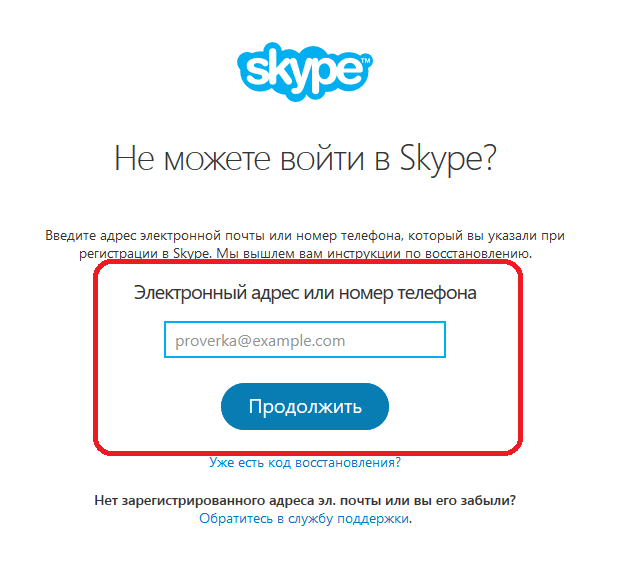
Task: Click the proverka@example.com placeholder text
Action: click(x=260, y=341)
